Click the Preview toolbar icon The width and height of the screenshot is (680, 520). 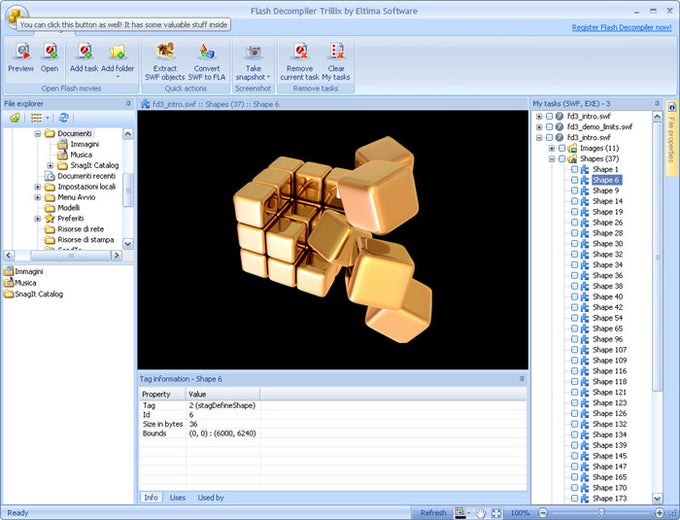pyautogui.click(x=22, y=52)
